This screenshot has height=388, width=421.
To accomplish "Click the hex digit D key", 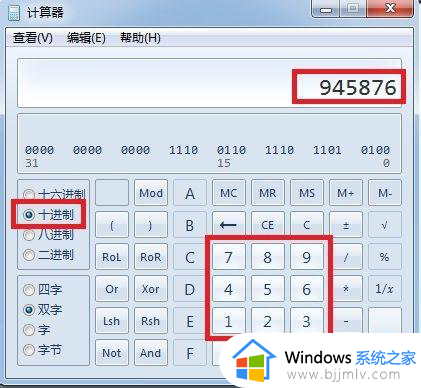I will (x=190, y=289).
